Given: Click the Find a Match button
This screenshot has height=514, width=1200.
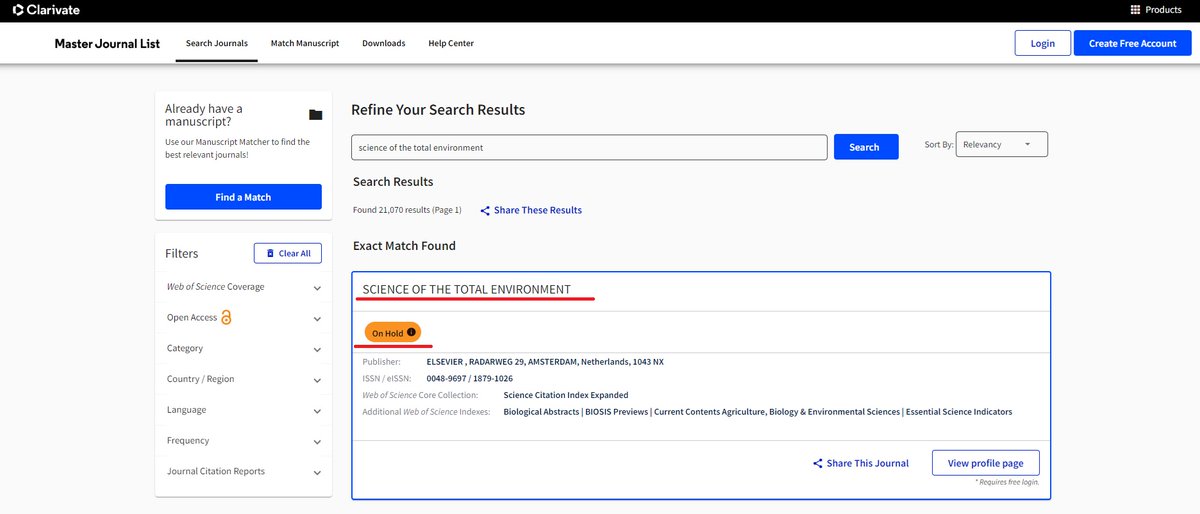Looking at the screenshot, I should point(243,197).
